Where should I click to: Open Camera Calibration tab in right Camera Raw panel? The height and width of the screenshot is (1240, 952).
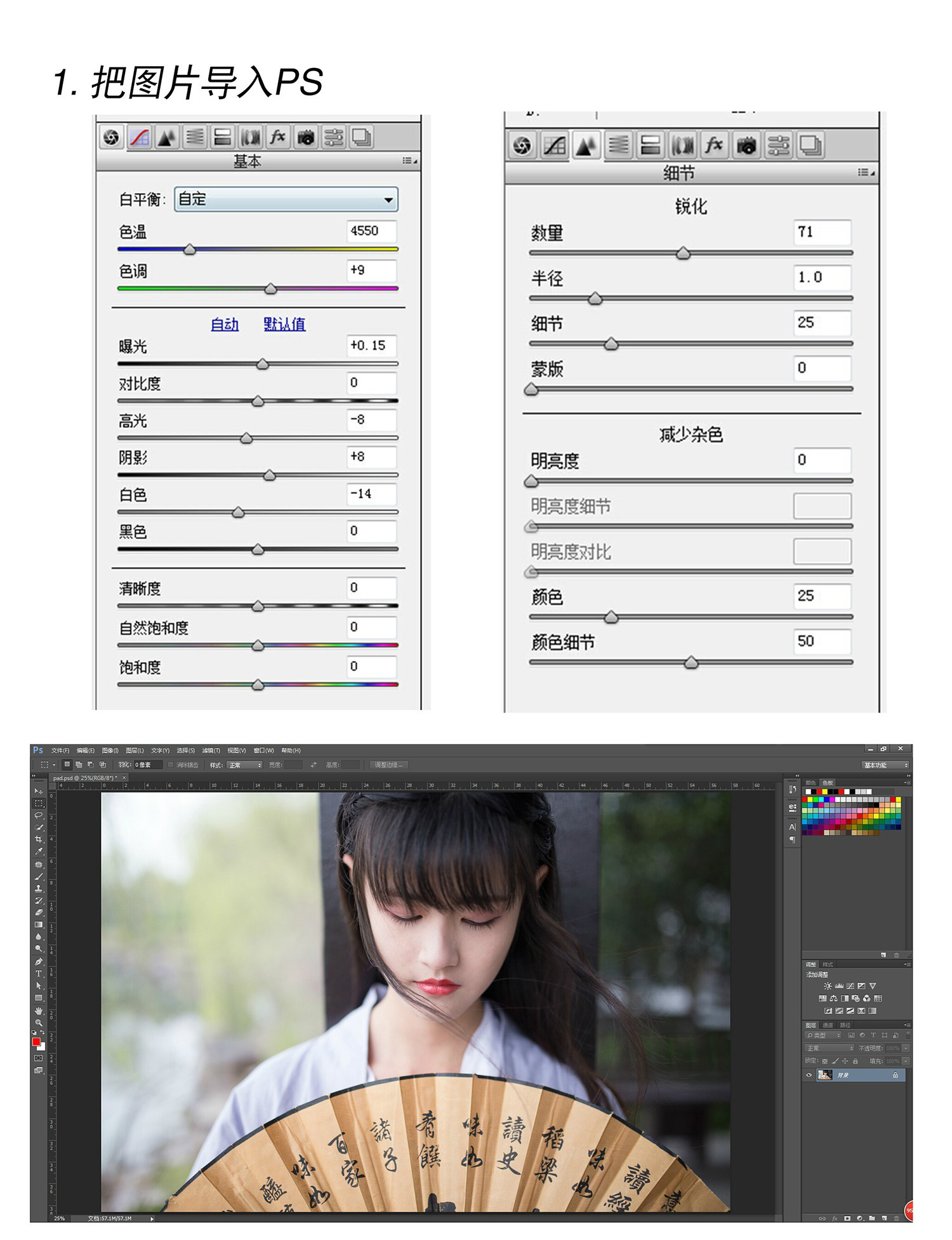point(746,145)
